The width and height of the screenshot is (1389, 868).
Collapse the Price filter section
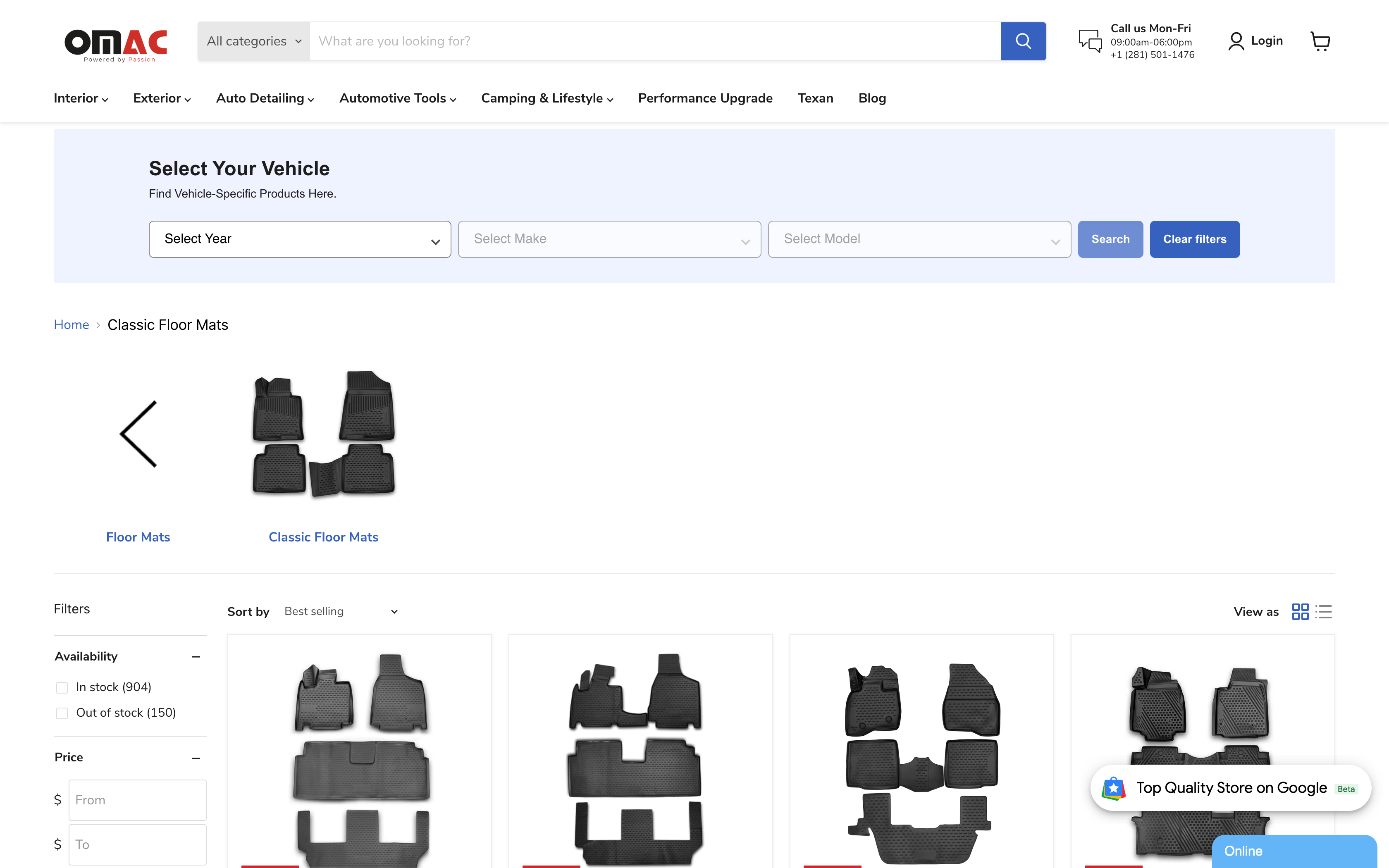tap(196, 758)
